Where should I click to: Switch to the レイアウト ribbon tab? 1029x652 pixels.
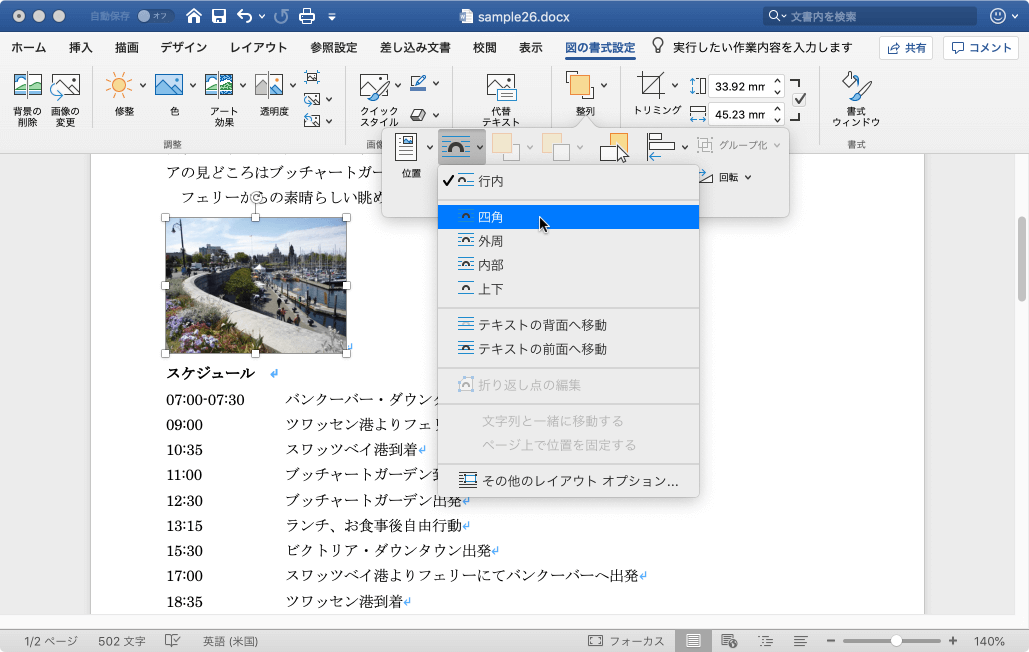coord(258,47)
